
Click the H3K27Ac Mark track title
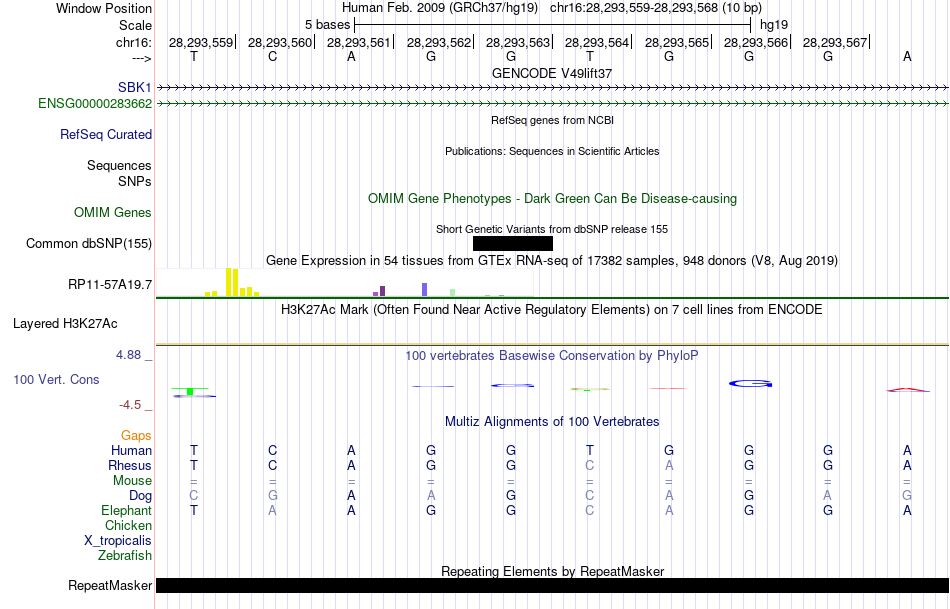(552, 310)
